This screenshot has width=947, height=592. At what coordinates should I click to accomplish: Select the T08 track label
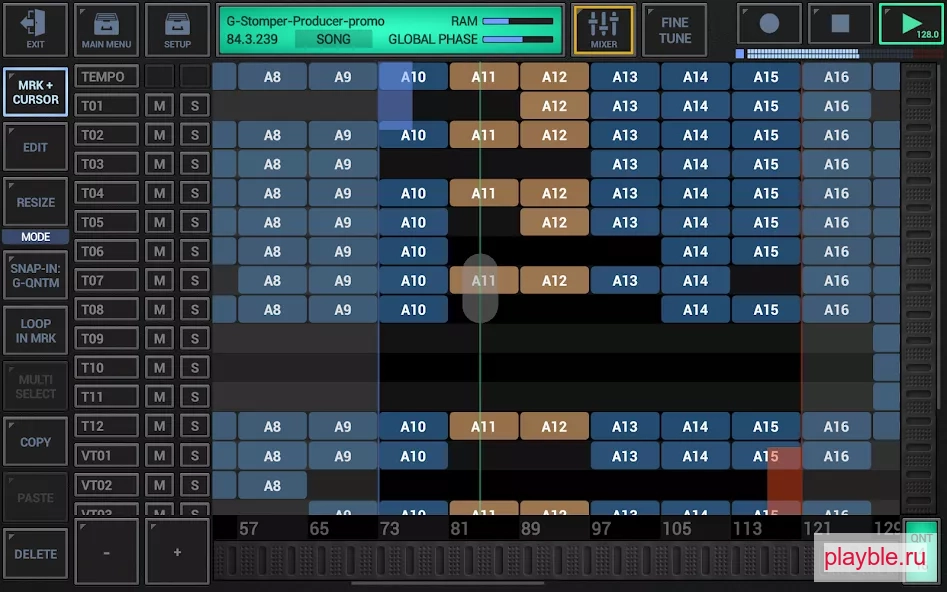(x=106, y=309)
